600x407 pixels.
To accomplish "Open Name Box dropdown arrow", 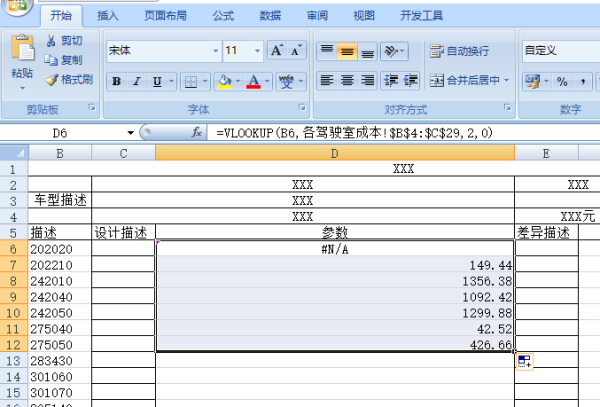I will pos(130,133).
